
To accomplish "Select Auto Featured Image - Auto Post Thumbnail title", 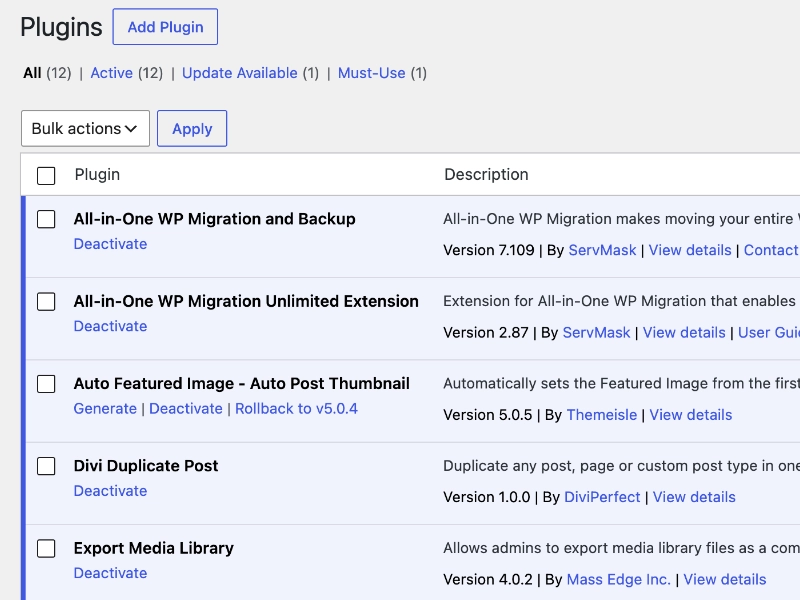I will pyautogui.click(x=241, y=383).
